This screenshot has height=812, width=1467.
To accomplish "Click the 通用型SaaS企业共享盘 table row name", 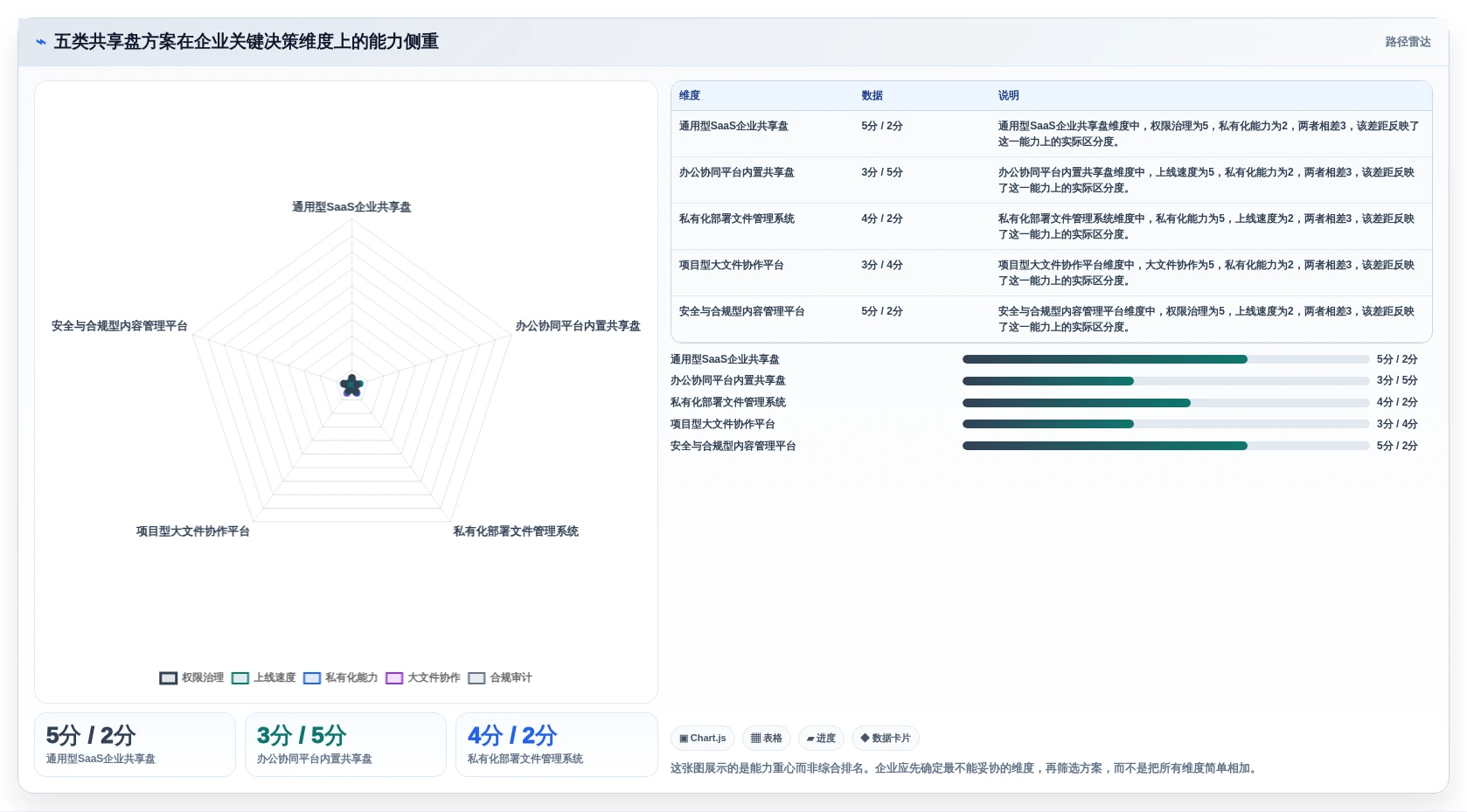I will (733, 126).
